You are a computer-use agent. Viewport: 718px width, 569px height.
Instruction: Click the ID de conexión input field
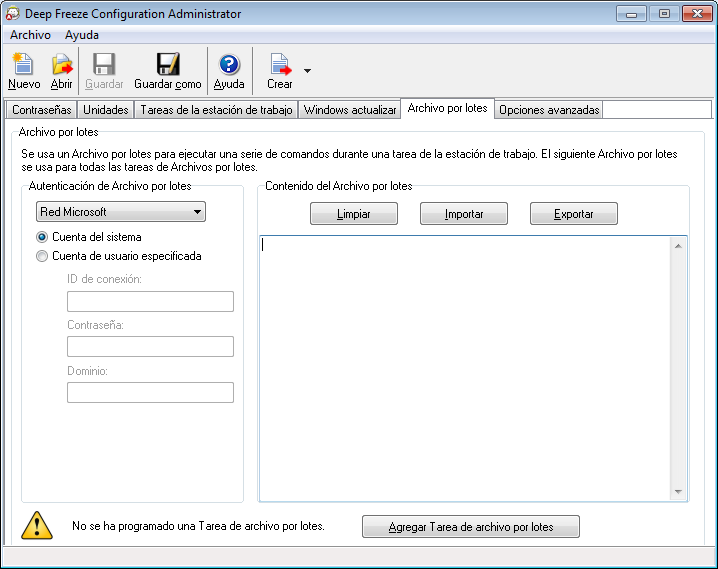[150, 301]
